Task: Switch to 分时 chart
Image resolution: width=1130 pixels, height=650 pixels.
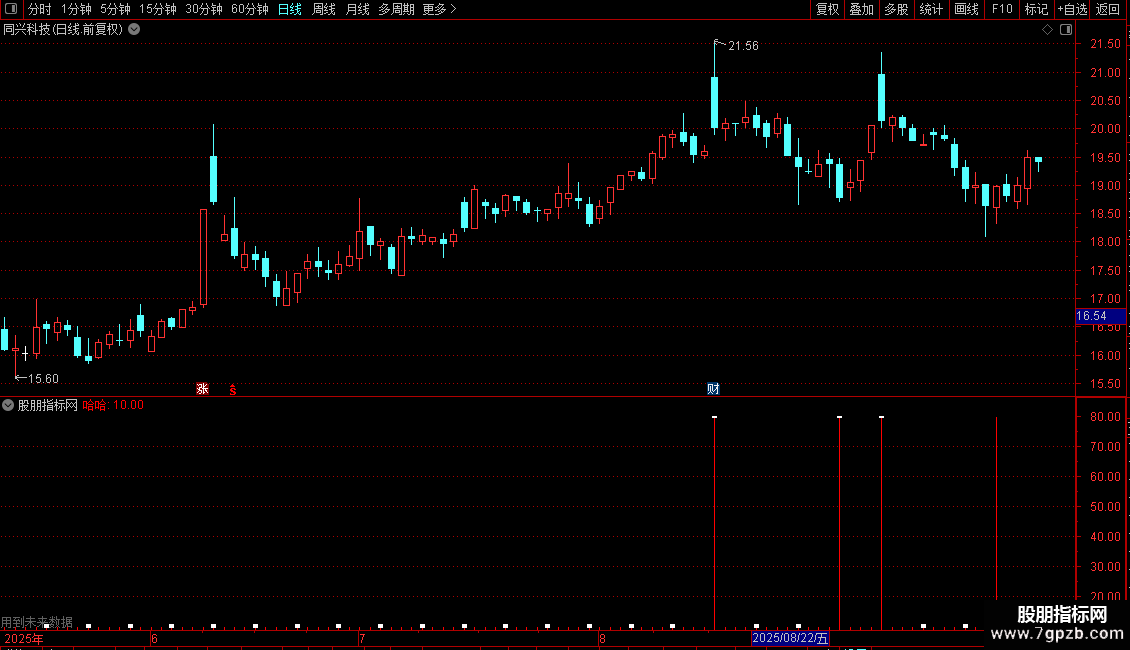Action: (40, 9)
